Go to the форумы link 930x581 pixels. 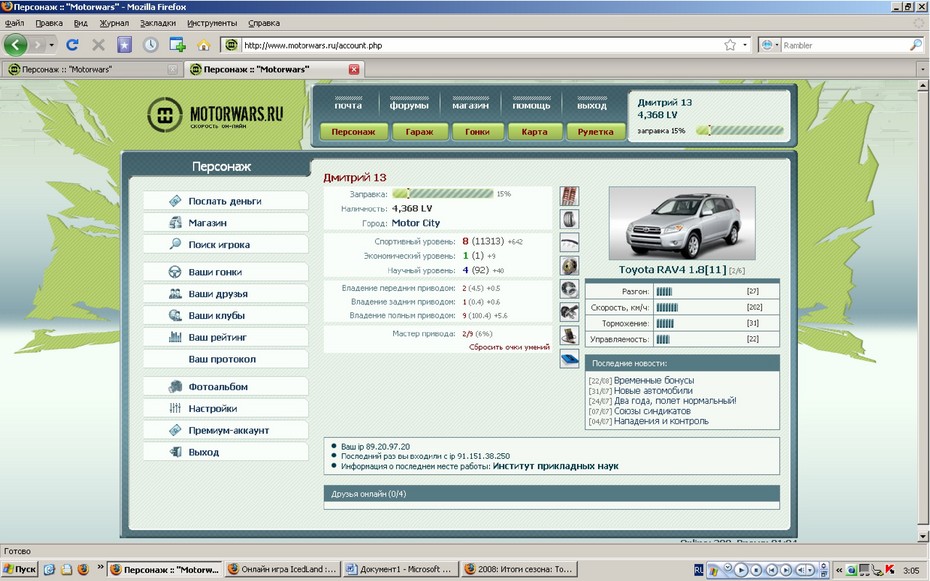tap(409, 105)
